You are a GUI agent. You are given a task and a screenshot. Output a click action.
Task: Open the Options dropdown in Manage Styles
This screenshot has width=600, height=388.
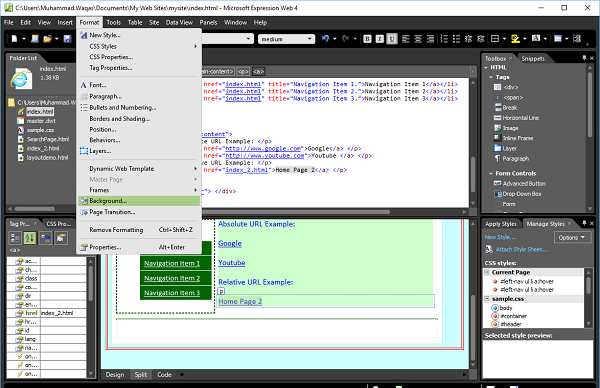[572, 238]
